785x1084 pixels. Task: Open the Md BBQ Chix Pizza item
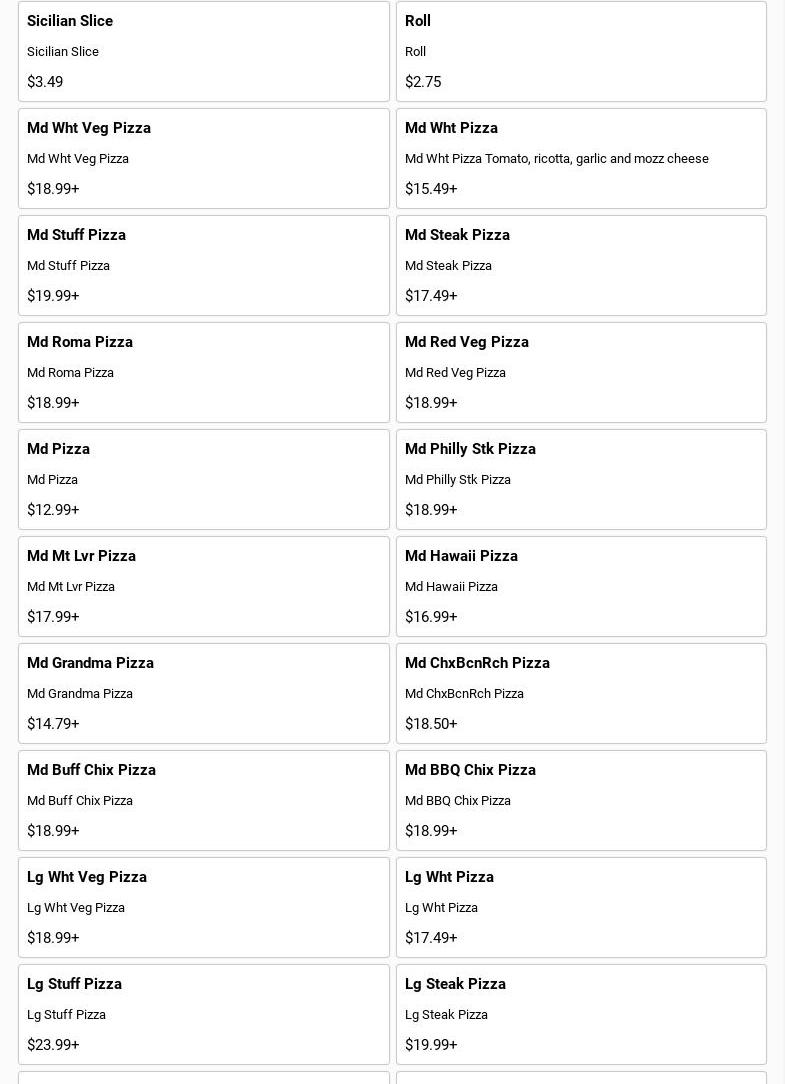(581, 800)
